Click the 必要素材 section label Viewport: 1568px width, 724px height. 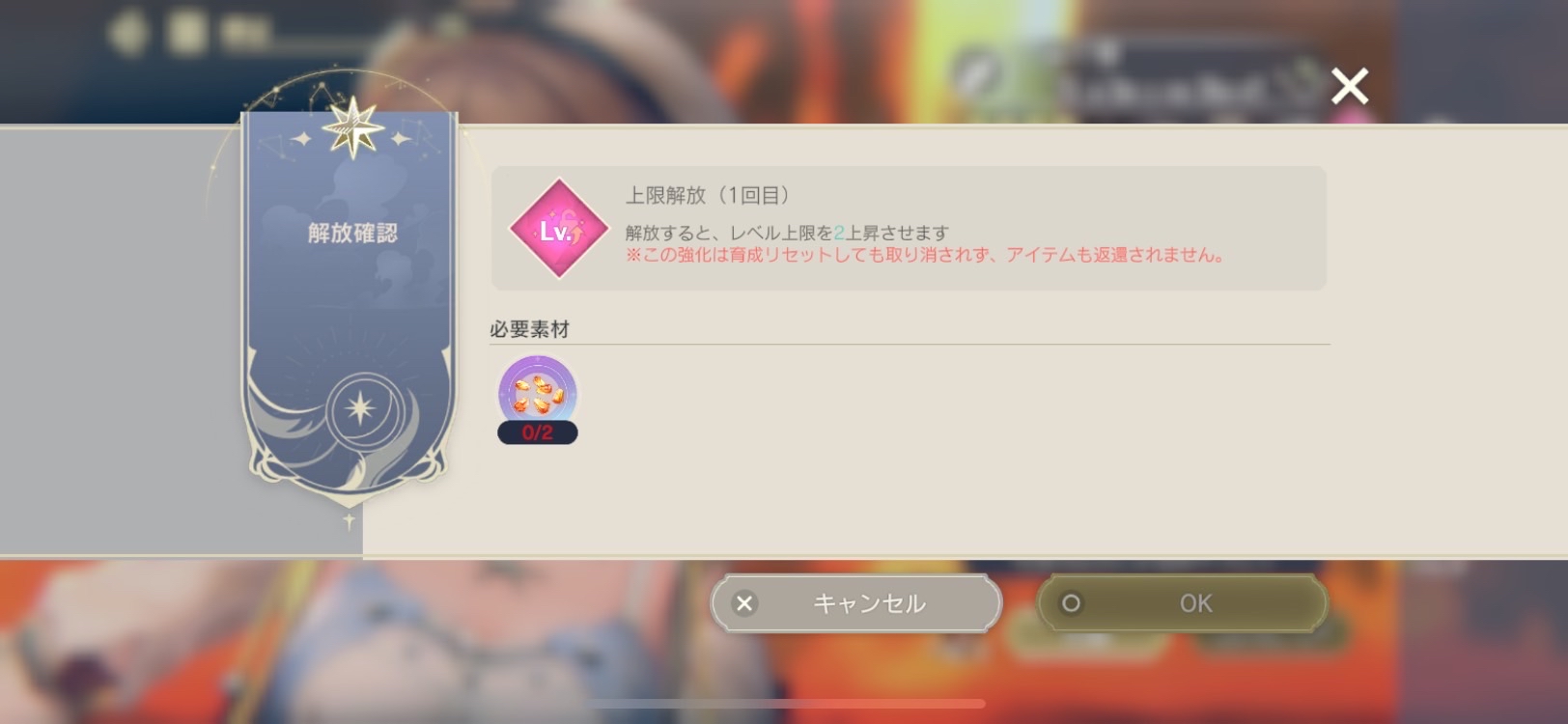[529, 329]
